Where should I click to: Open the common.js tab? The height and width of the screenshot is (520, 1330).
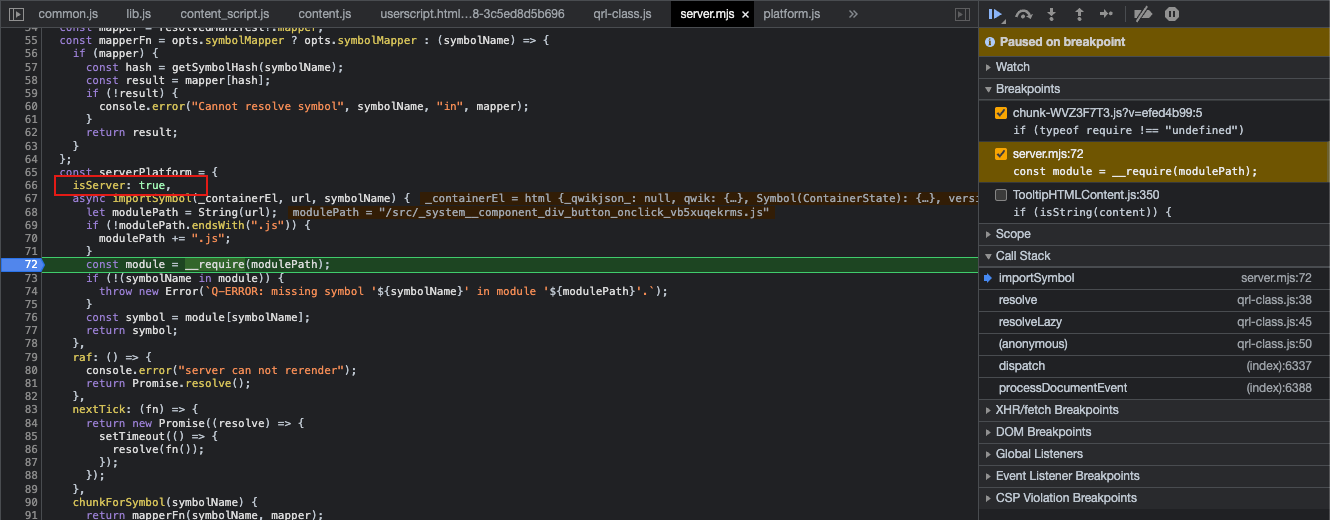66,14
